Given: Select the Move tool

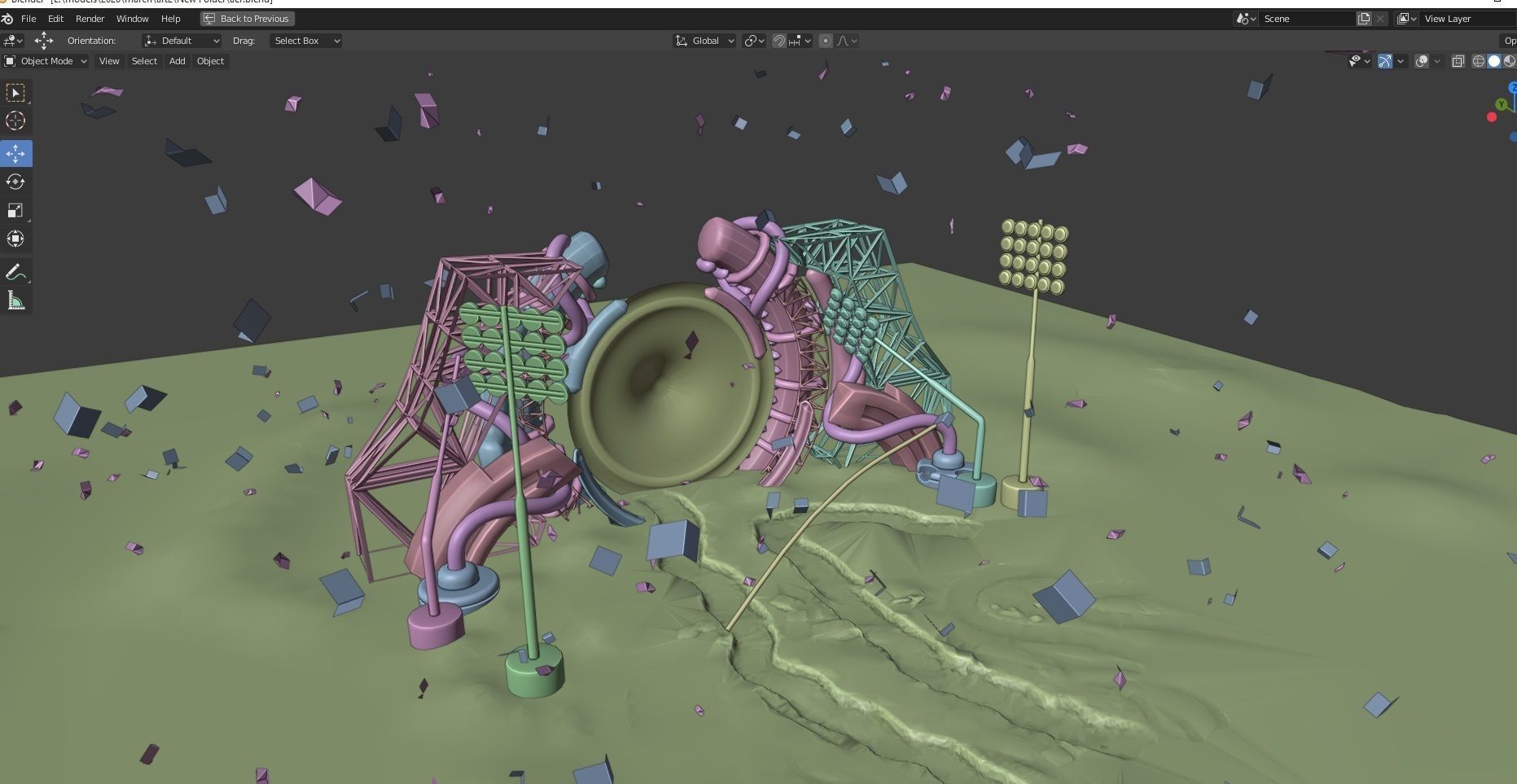Looking at the screenshot, I should tap(15, 153).
